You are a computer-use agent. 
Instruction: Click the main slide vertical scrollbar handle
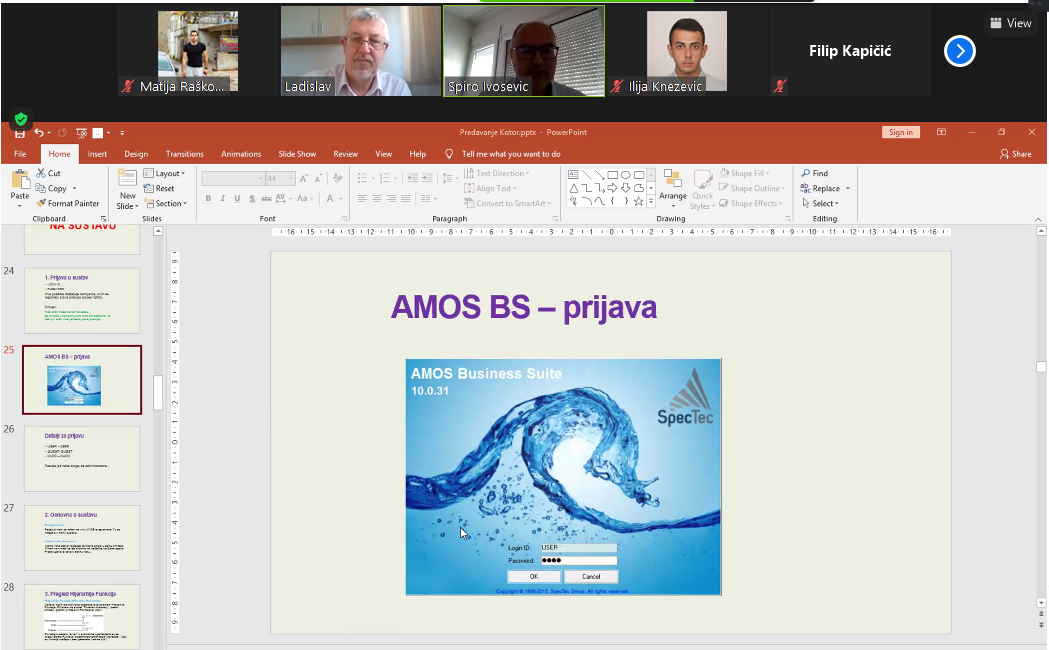click(x=1041, y=366)
